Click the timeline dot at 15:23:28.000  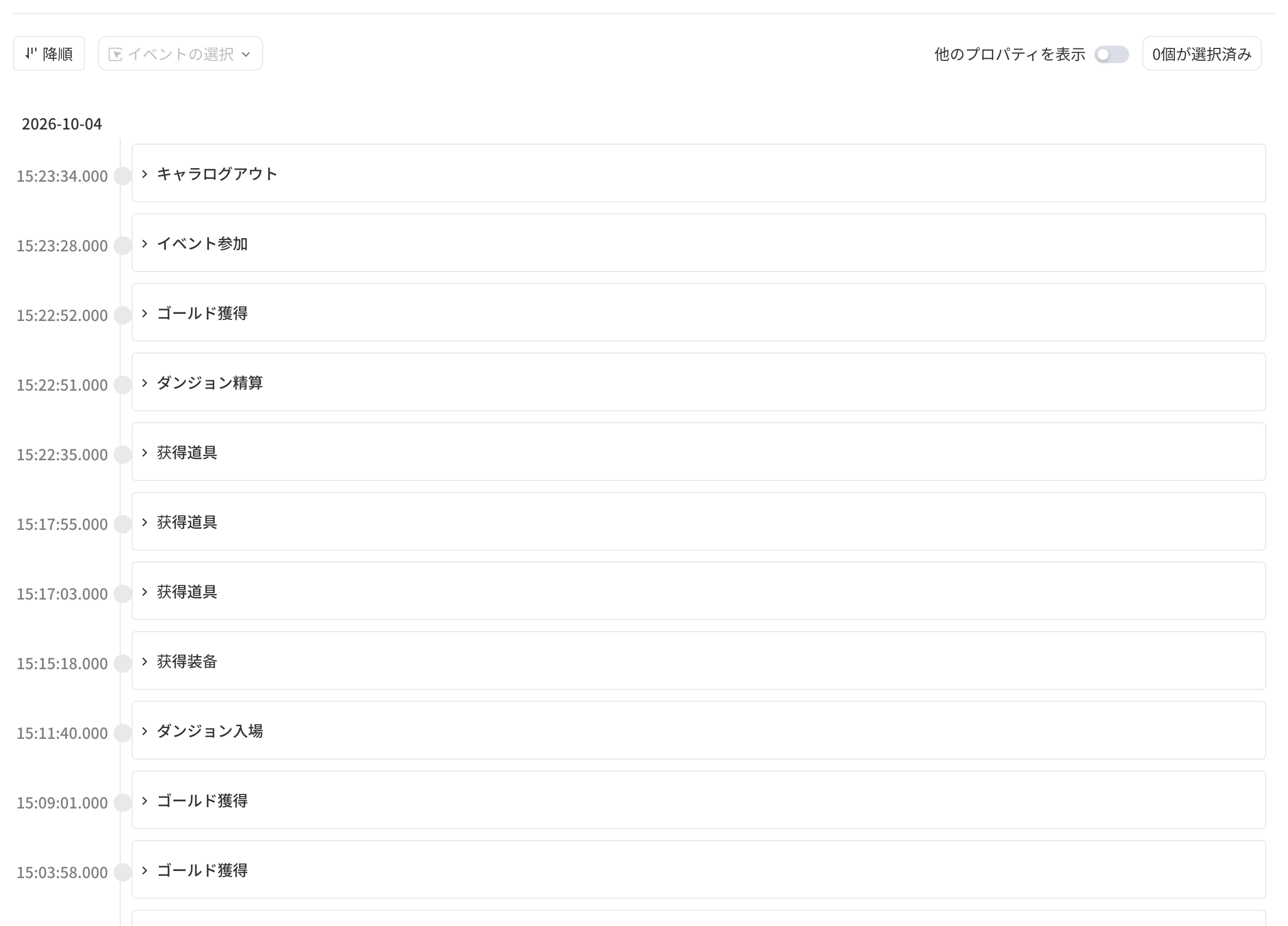[x=123, y=245]
